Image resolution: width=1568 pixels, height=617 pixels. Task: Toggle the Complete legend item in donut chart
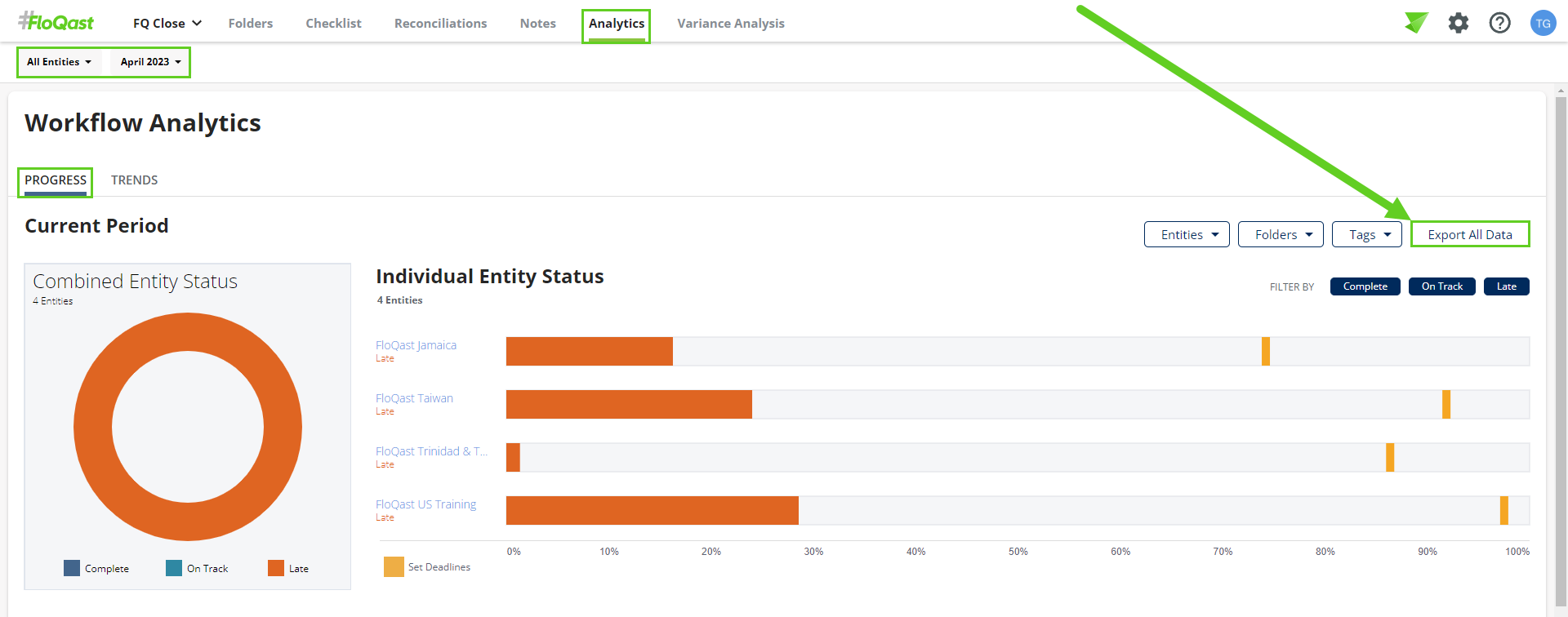pos(96,568)
